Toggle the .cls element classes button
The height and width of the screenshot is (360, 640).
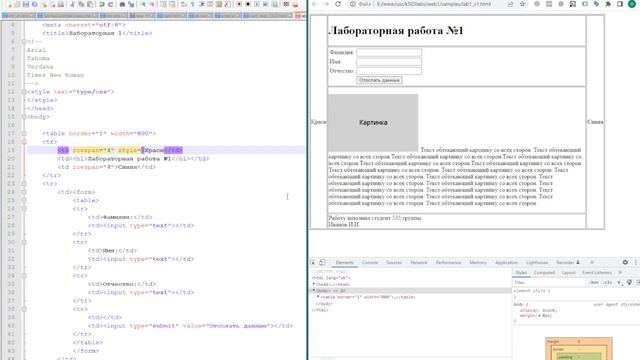pos(607,282)
